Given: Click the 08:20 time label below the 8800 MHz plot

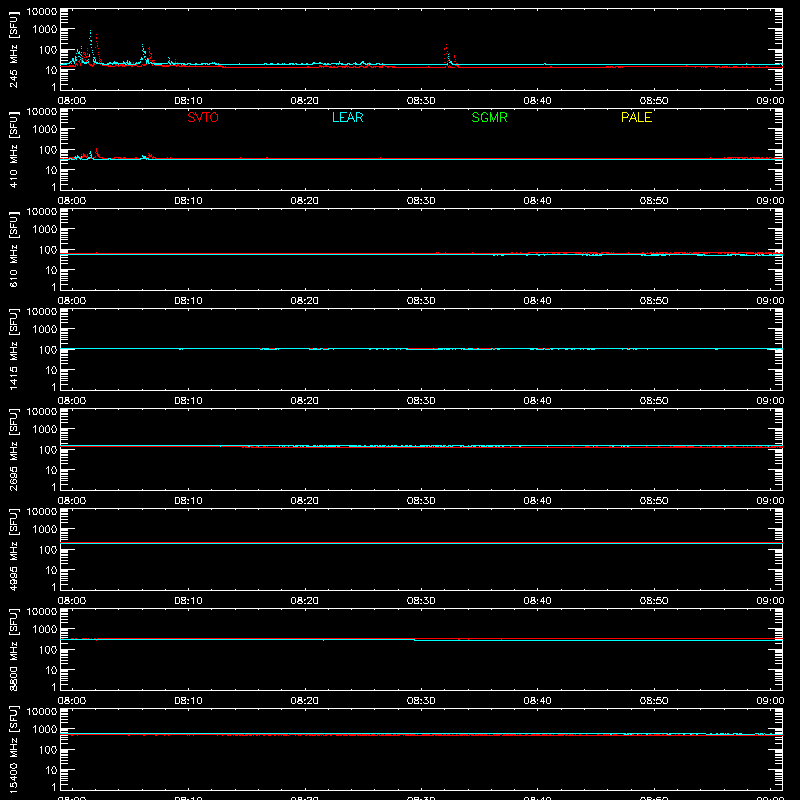Looking at the screenshot, I should tap(305, 701).
